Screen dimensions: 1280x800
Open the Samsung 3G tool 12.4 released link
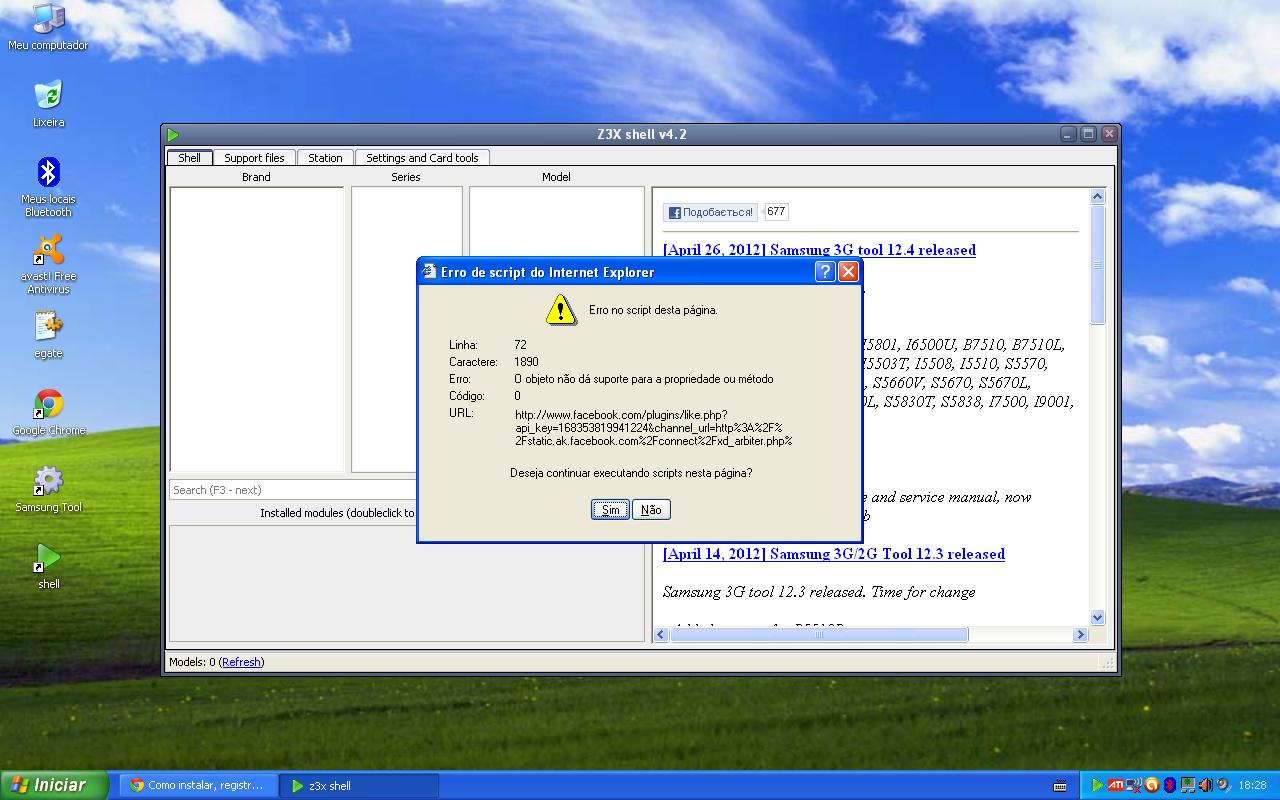(819, 250)
